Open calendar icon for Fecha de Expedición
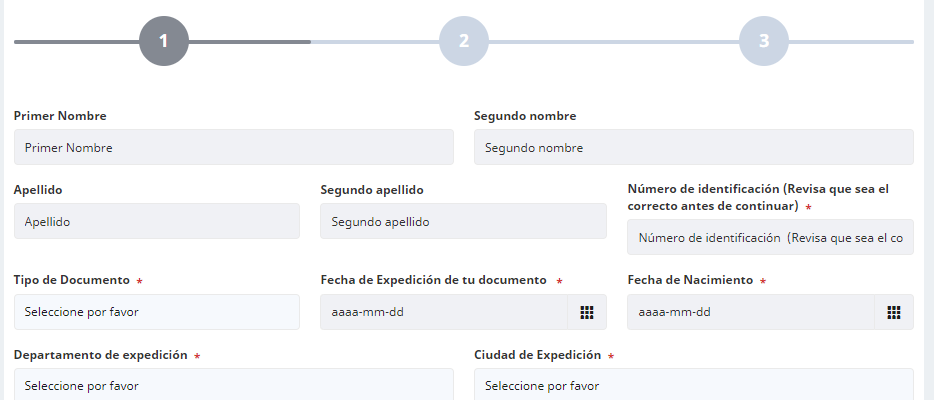 587,312
